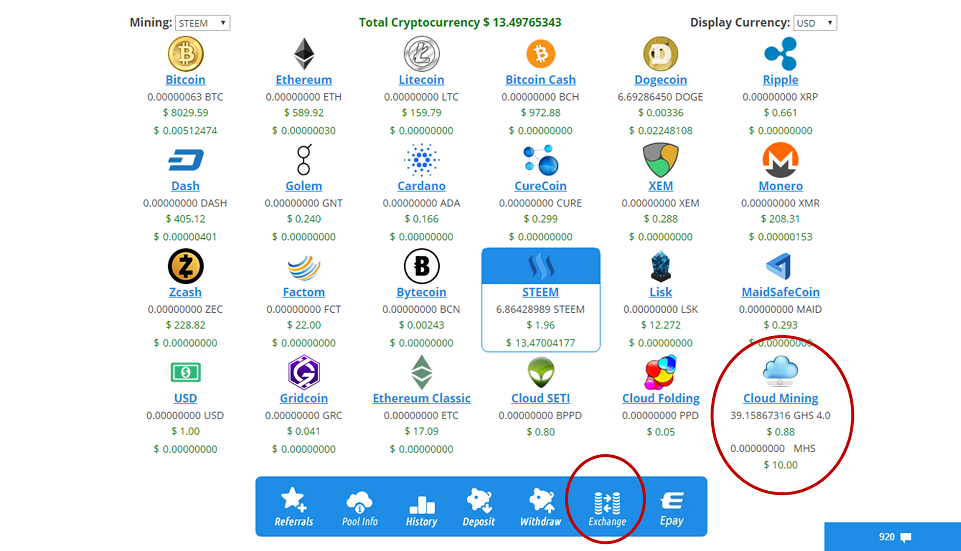Screen dimensions: 961x551
Task: Click the Monero orange icon
Action: pos(780,160)
